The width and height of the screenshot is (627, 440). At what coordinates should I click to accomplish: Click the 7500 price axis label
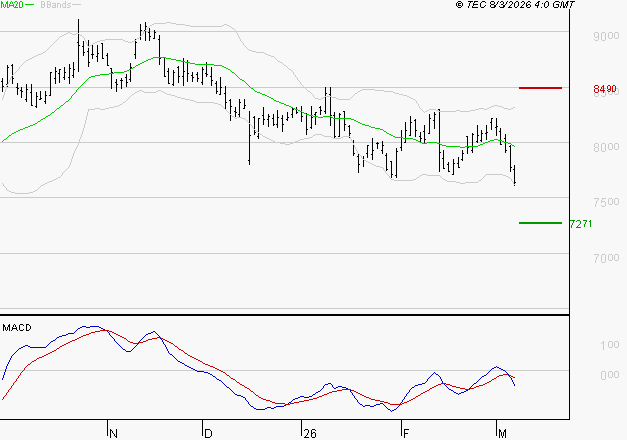[606, 202]
